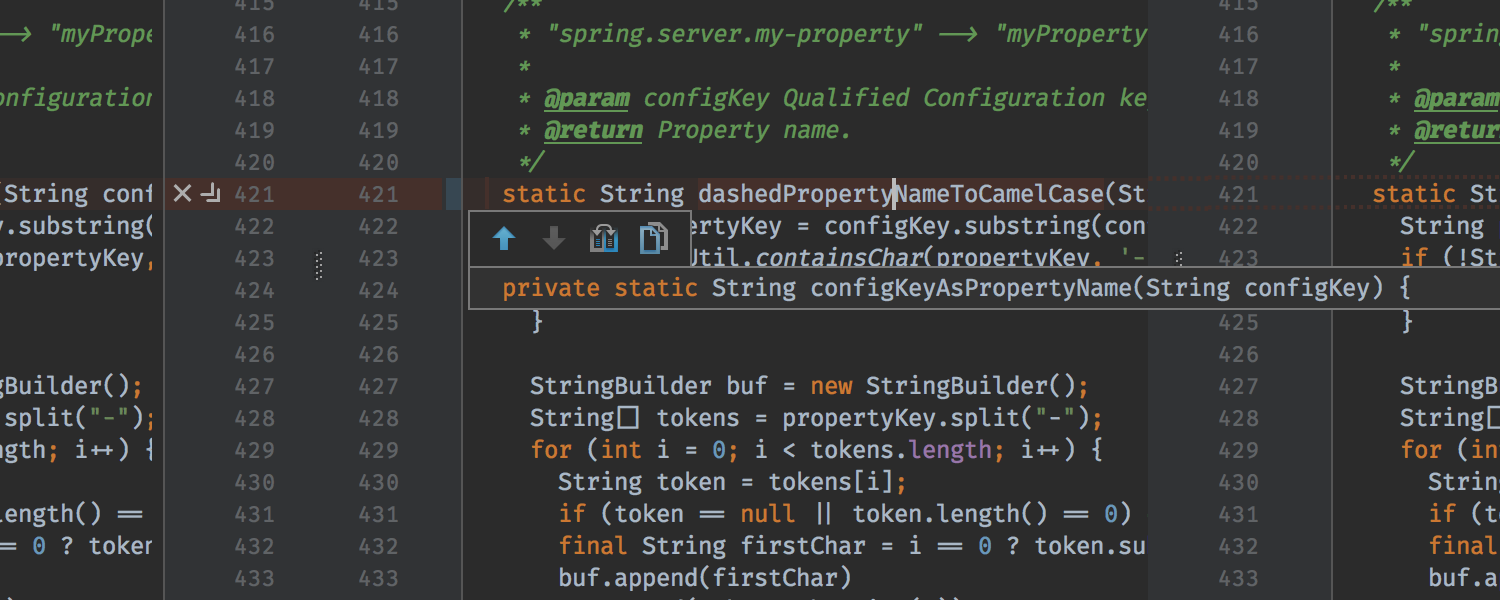Go to next change with the gray down arrow
This screenshot has width=1500, height=600.
[553, 239]
